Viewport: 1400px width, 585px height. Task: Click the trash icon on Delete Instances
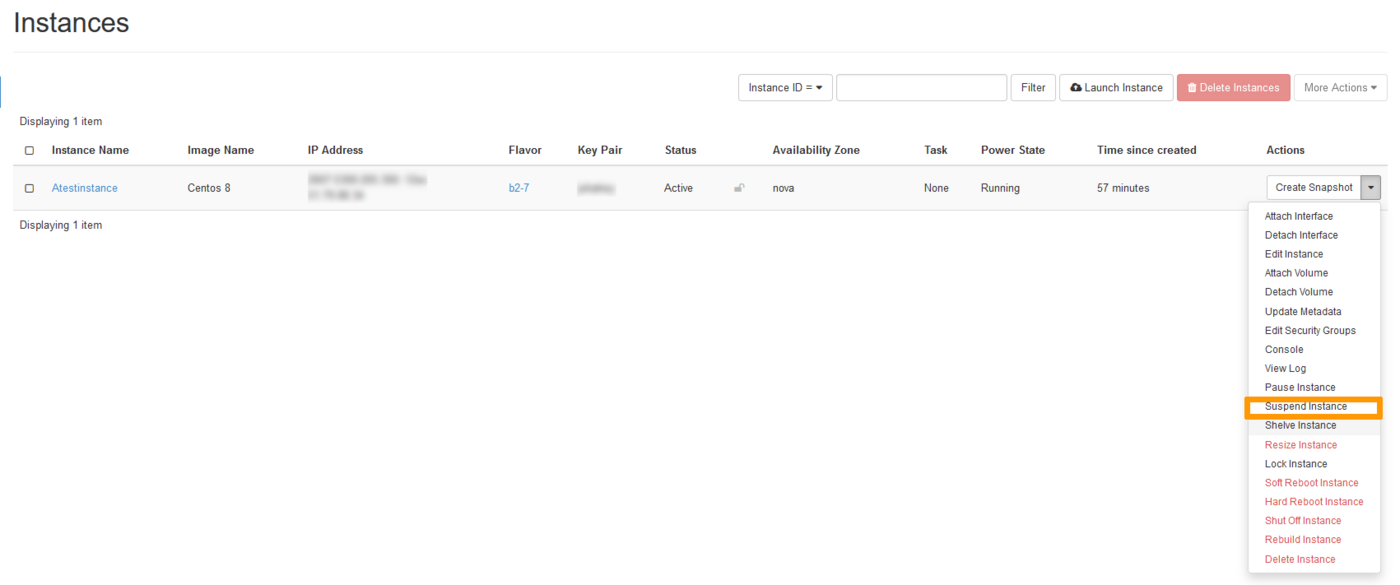pos(1190,87)
